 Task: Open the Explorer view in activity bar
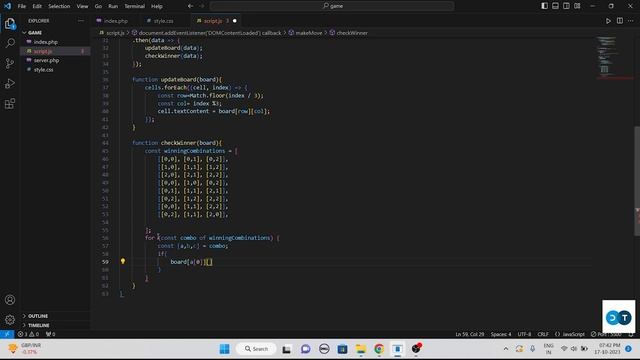tap(10, 24)
